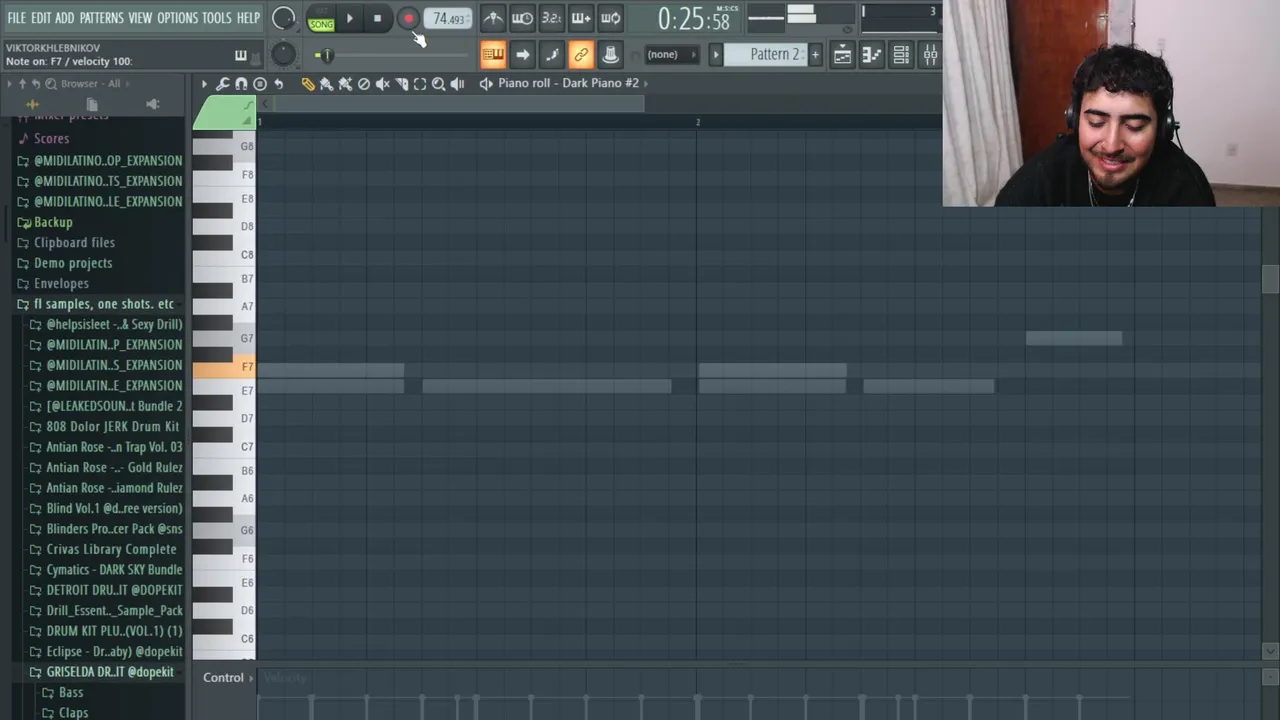Image resolution: width=1280 pixels, height=720 pixels.
Task: Open piano roll wrench tools menu
Action: click(222, 84)
